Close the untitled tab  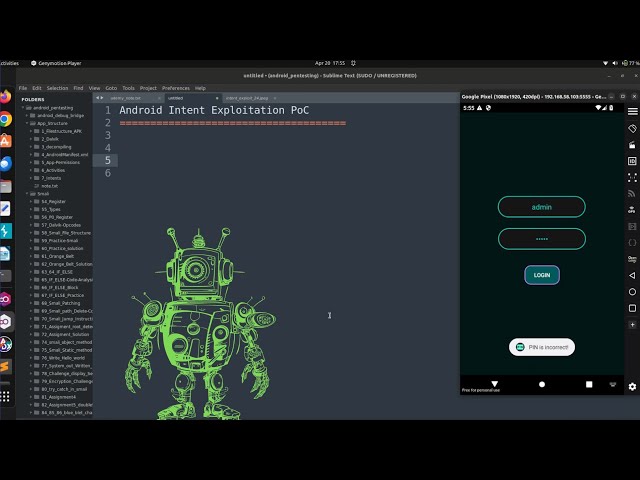[x=217, y=98]
